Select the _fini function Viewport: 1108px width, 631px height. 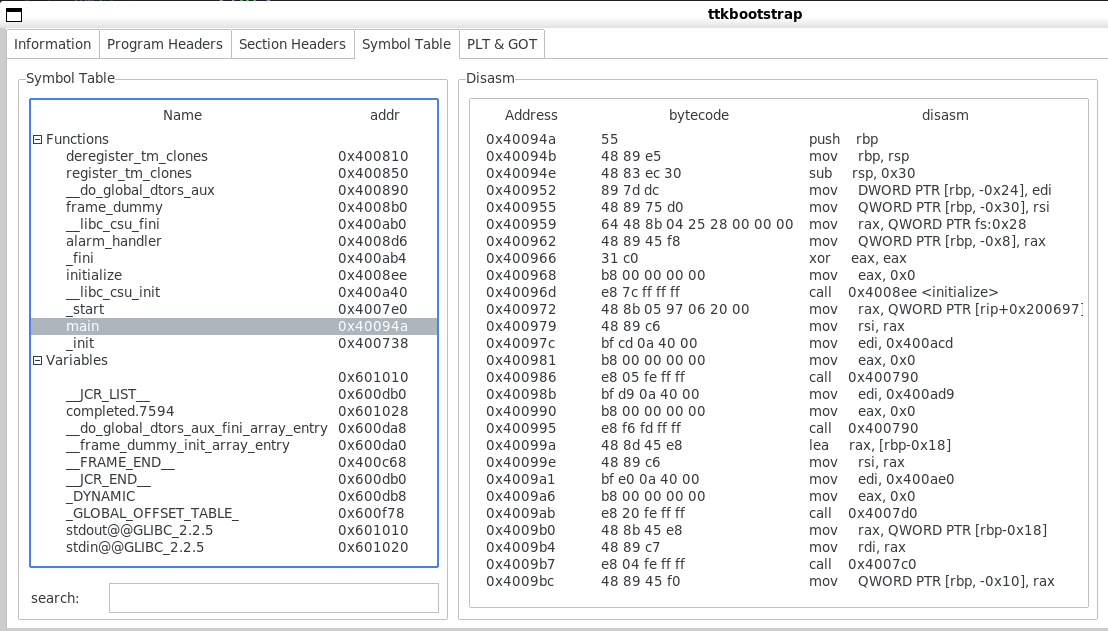(x=234, y=258)
